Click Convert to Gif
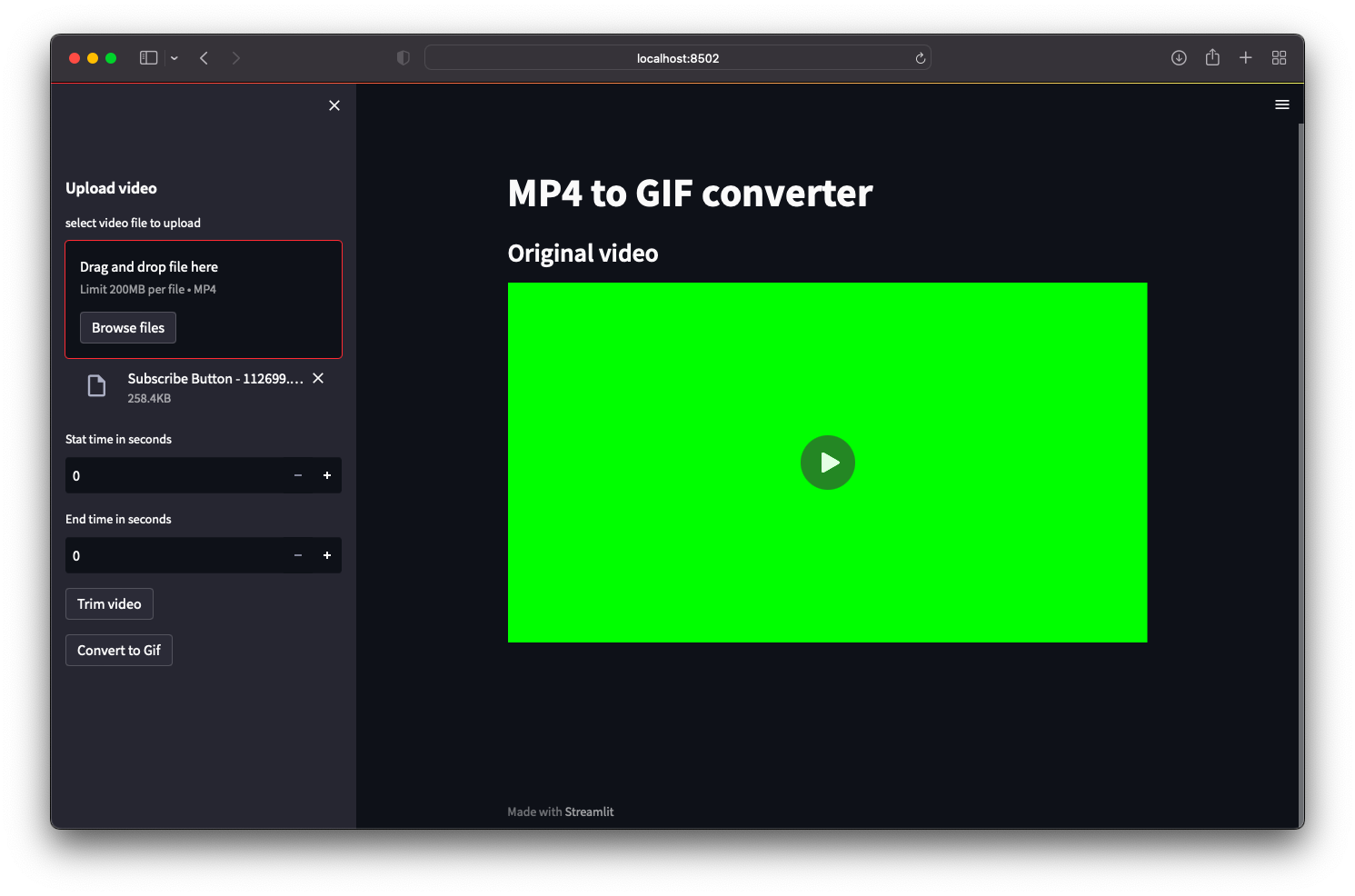Screen dimensions: 1355x896 tap(118, 650)
